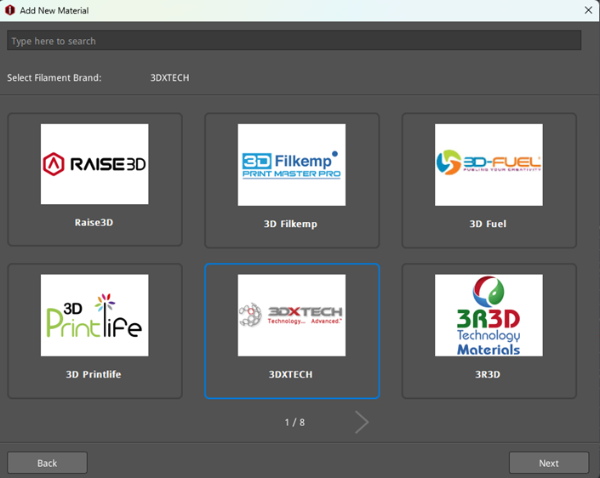Click the 3D Filkemp card label

(291, 224)
